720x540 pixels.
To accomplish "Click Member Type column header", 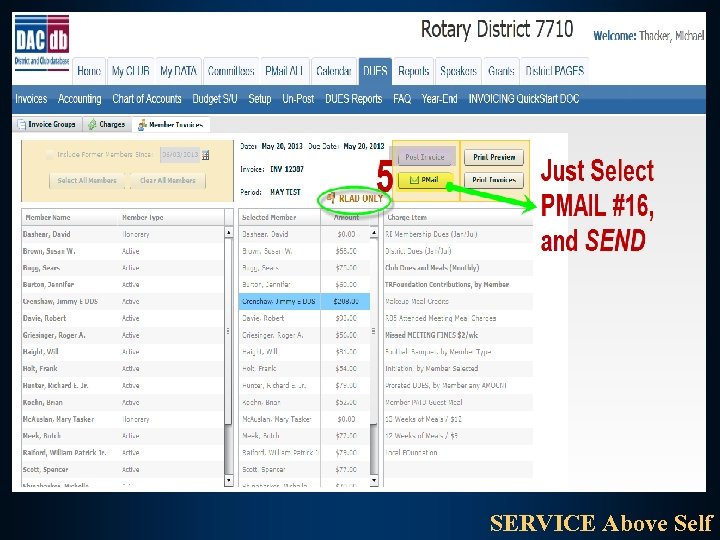I will [172, 217].
